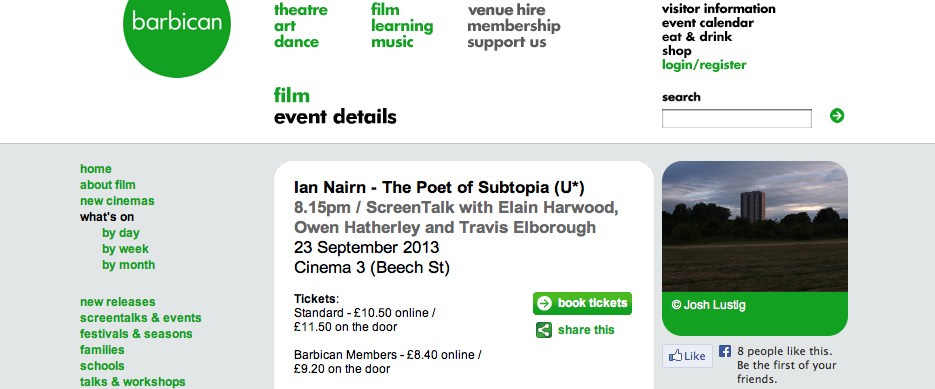Click the login/register link
935x389 pixels.
pos(704,65)
